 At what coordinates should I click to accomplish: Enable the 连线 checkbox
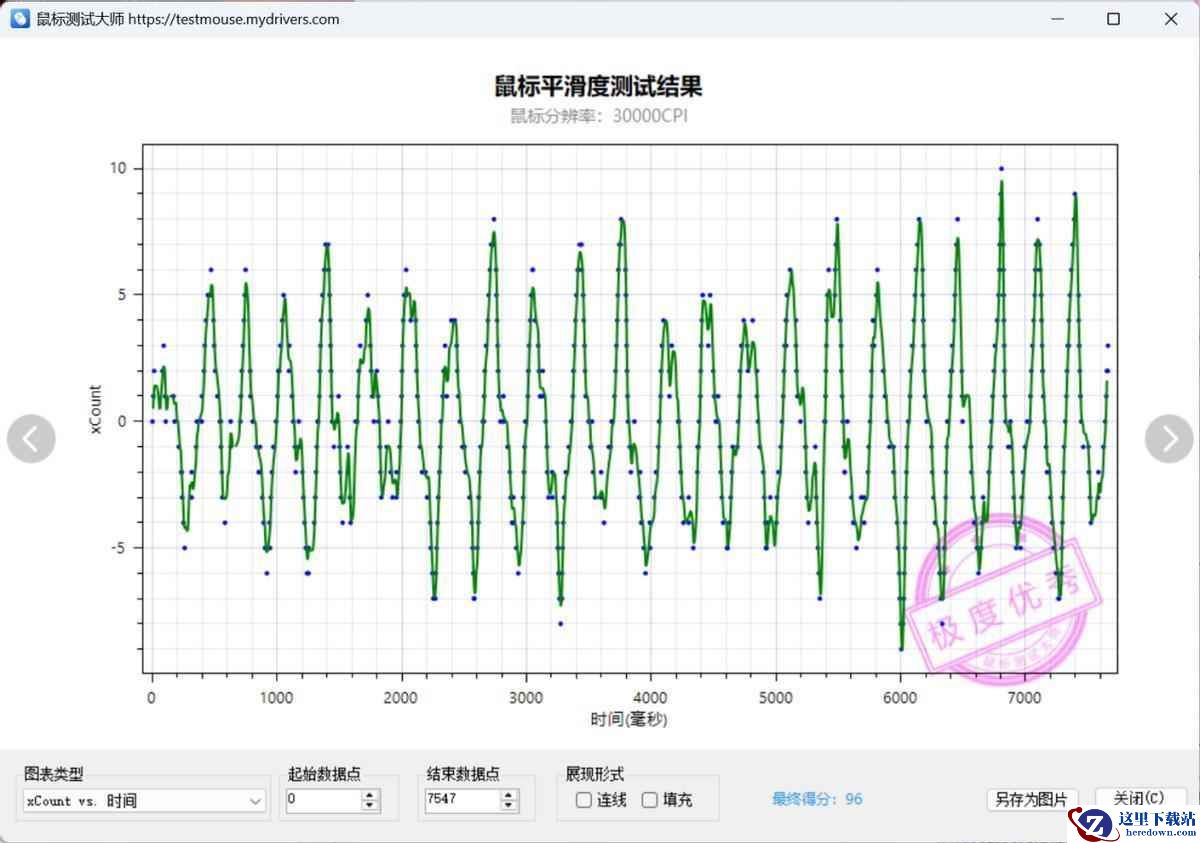click(584, 800)
